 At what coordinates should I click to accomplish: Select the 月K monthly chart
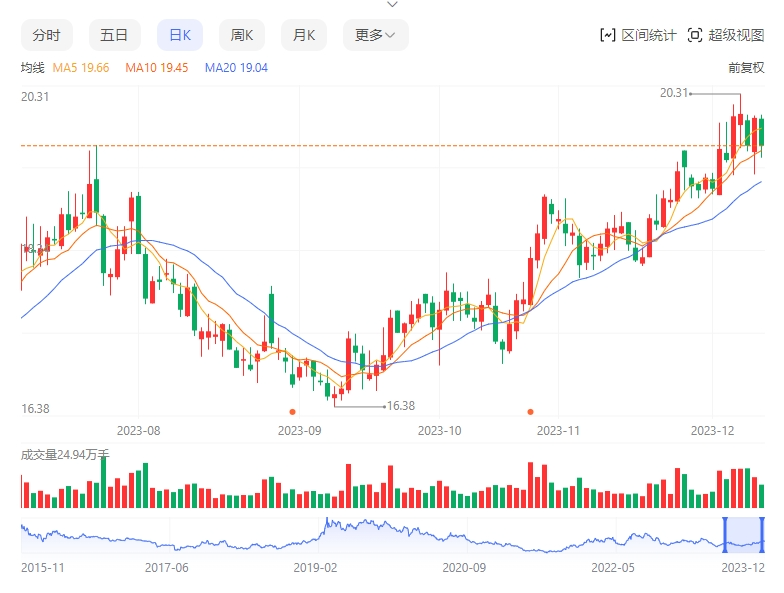click(x=304, y=35)
